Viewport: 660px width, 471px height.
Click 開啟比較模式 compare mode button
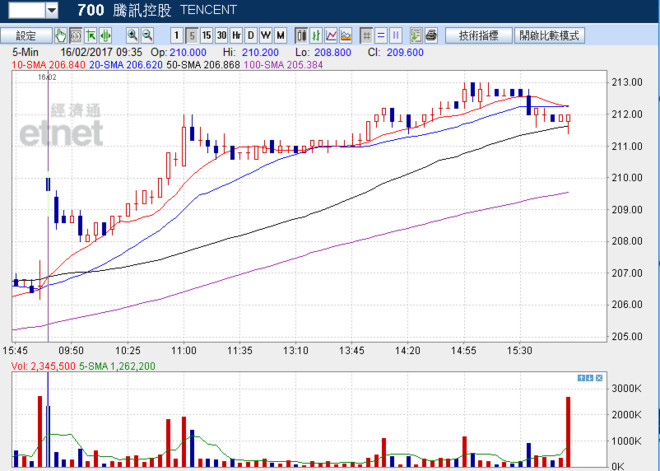[x=549, y=36]
